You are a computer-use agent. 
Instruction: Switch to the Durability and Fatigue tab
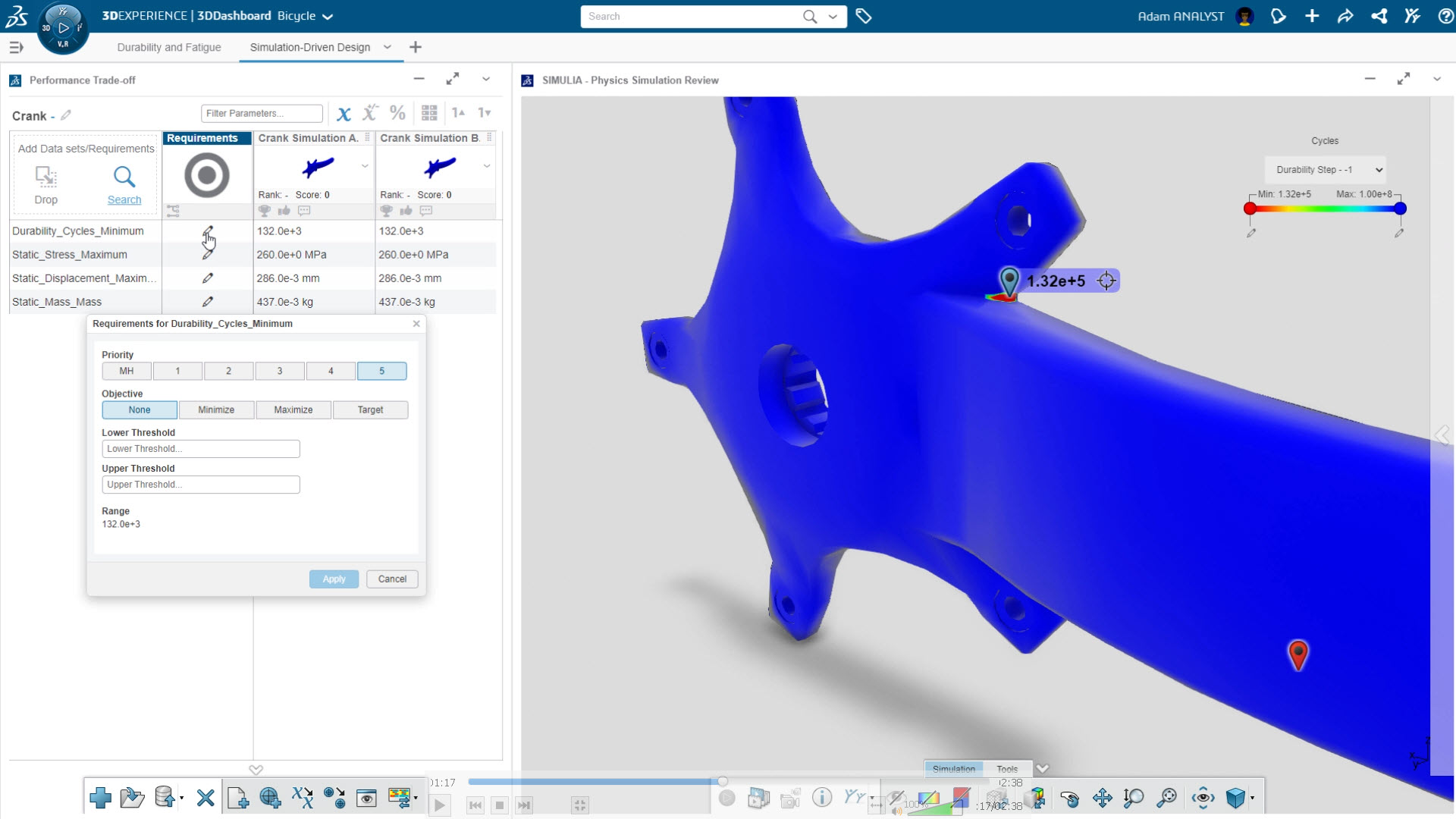click(170, 47)
